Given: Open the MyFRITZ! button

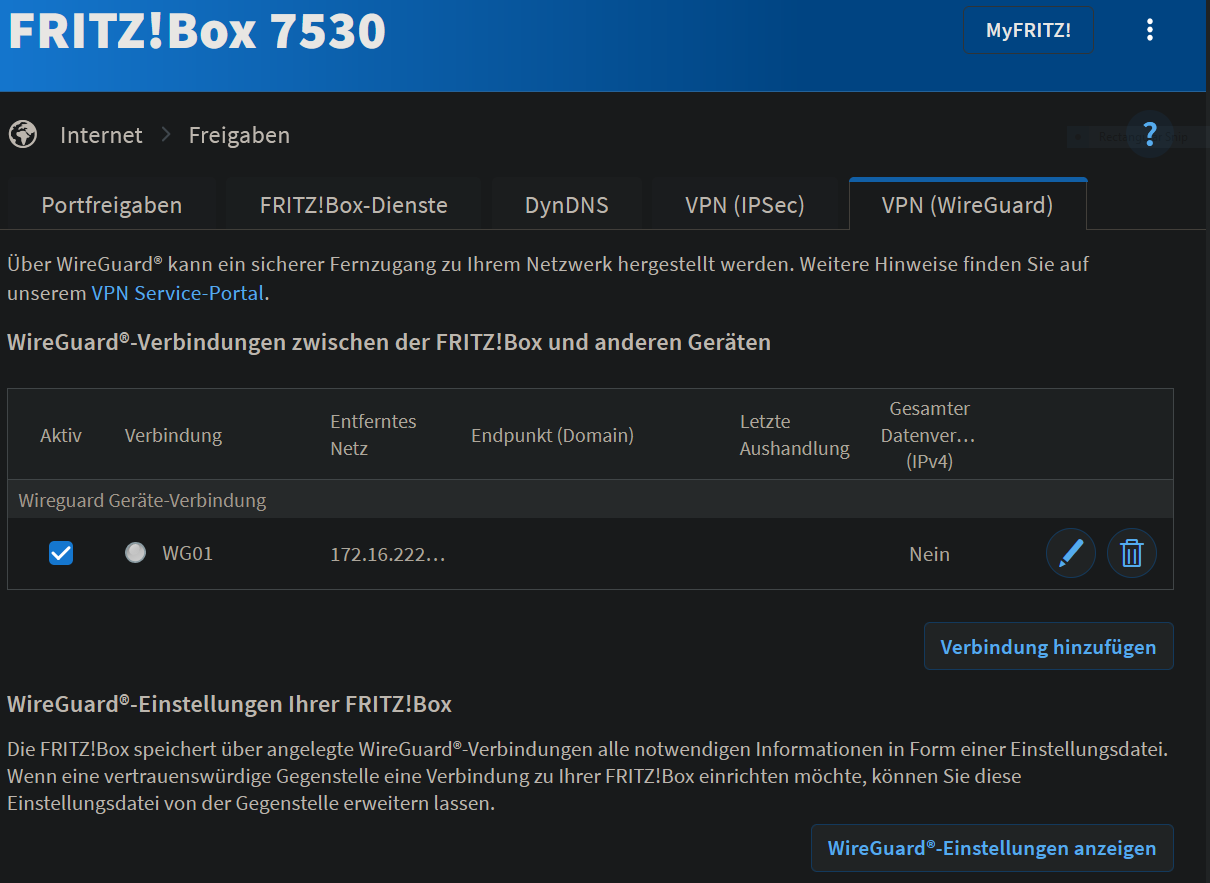Looking at the screenshot, I should (1028, 30).
